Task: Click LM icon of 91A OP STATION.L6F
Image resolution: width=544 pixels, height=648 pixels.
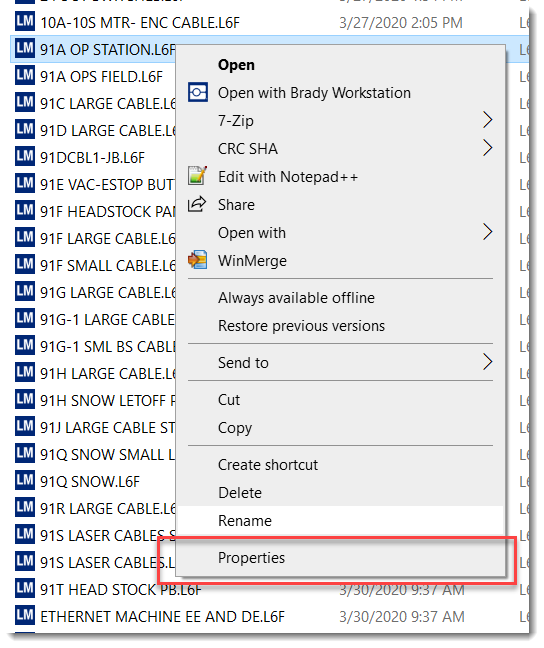Action: 24,48
